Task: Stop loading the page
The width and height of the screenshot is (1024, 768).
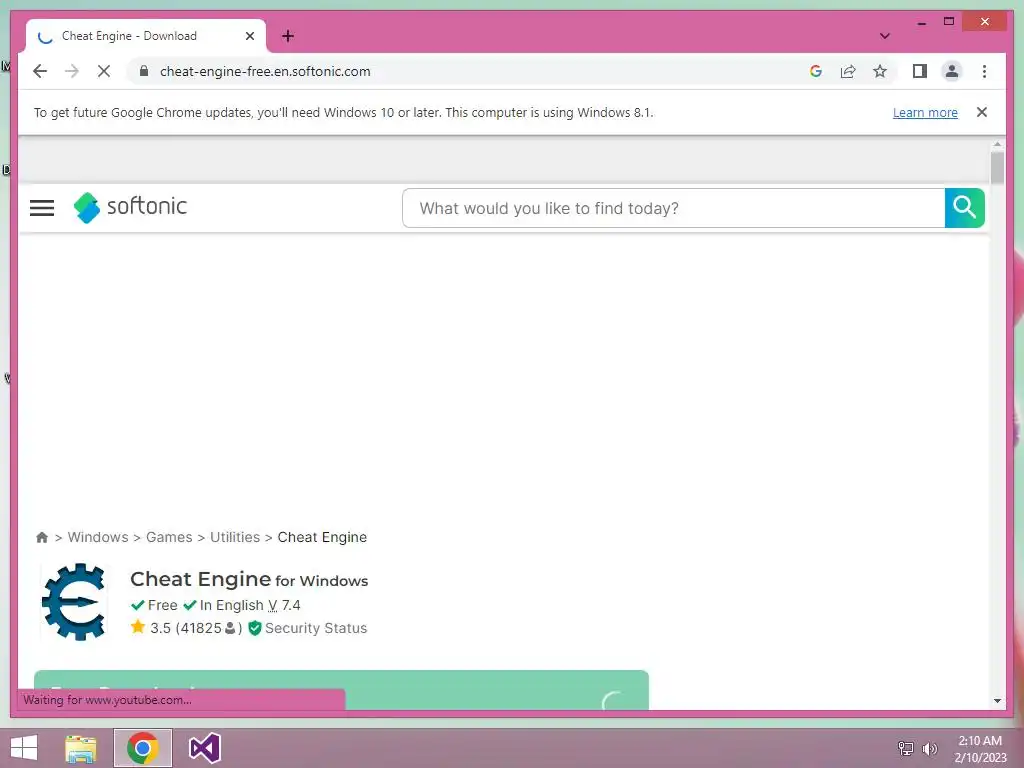Action: pos(104,71)
